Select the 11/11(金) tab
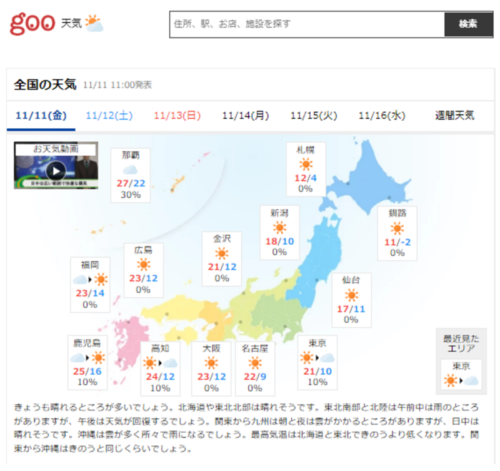 coord(41,116)
